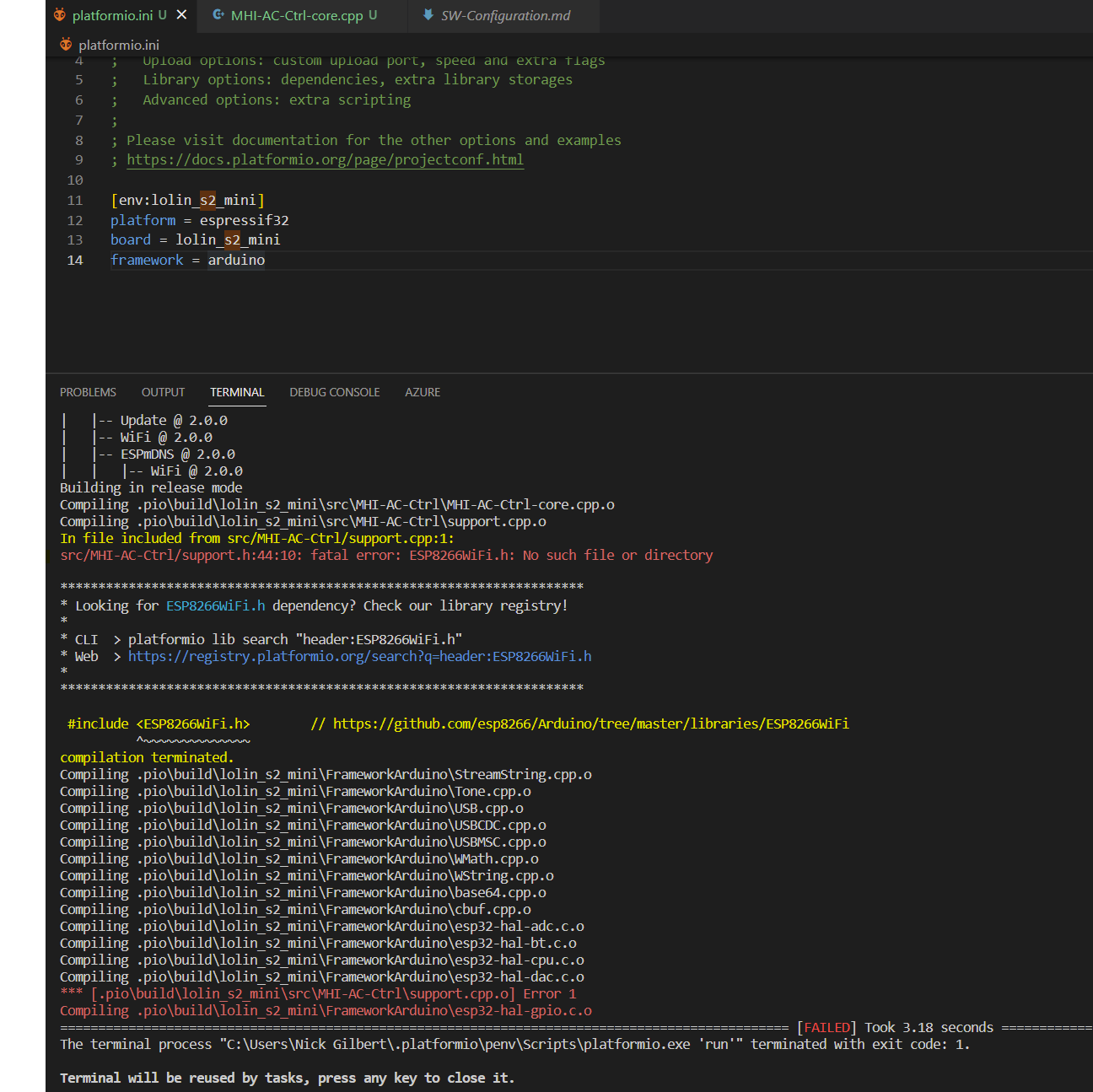
Task: Click 'Library options: dependencies' comment line
Action: pos(342,79)
